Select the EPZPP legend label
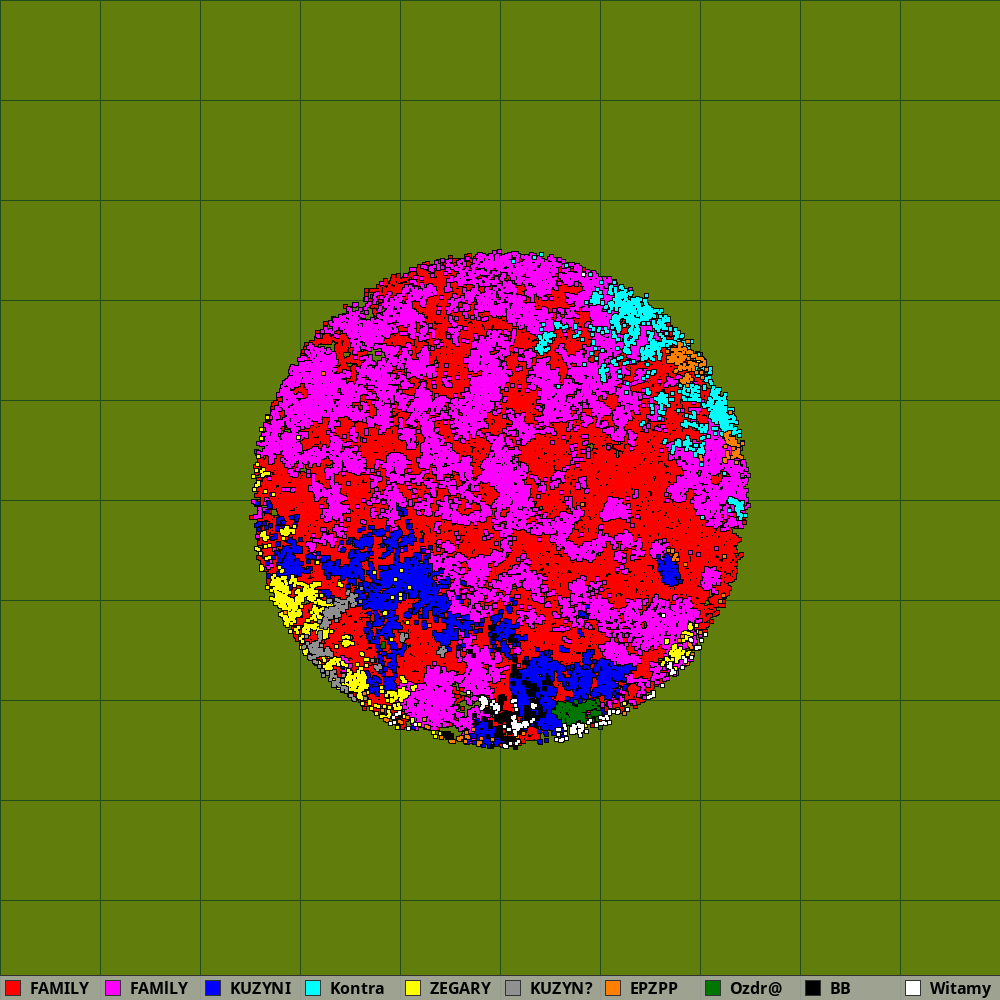1000x1000 pixels. point(654,988)
